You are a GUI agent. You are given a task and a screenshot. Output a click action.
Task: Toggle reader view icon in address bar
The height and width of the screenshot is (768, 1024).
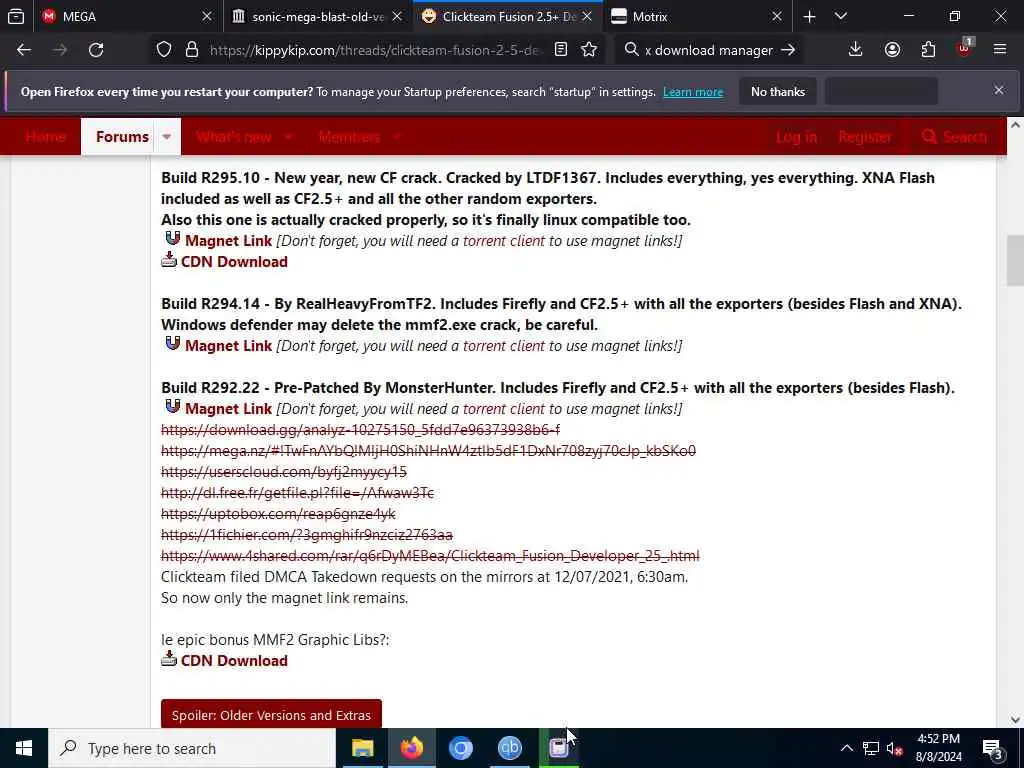pyautogui.click(x=560, y=50)
